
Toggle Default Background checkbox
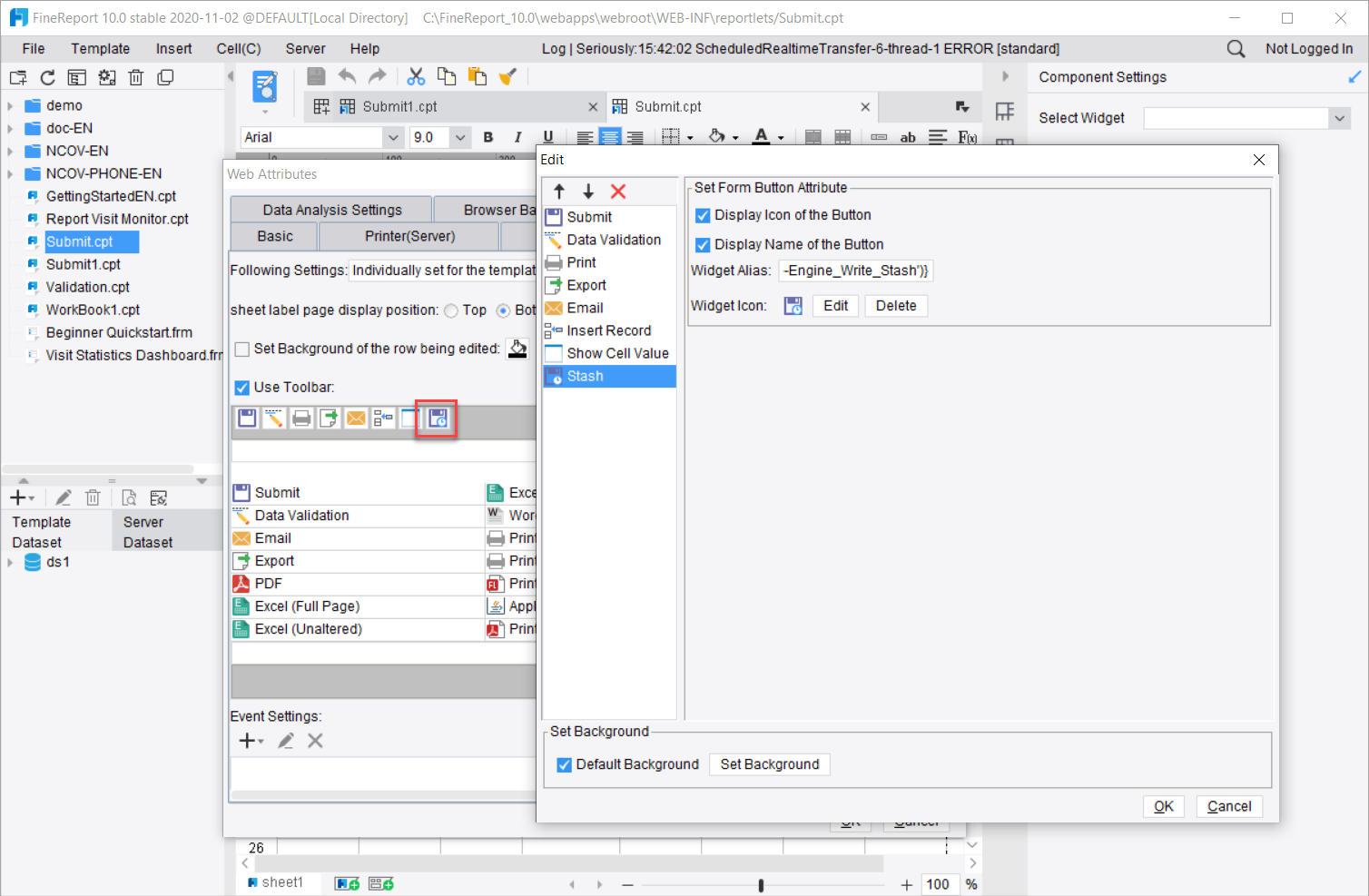(564, 765)
